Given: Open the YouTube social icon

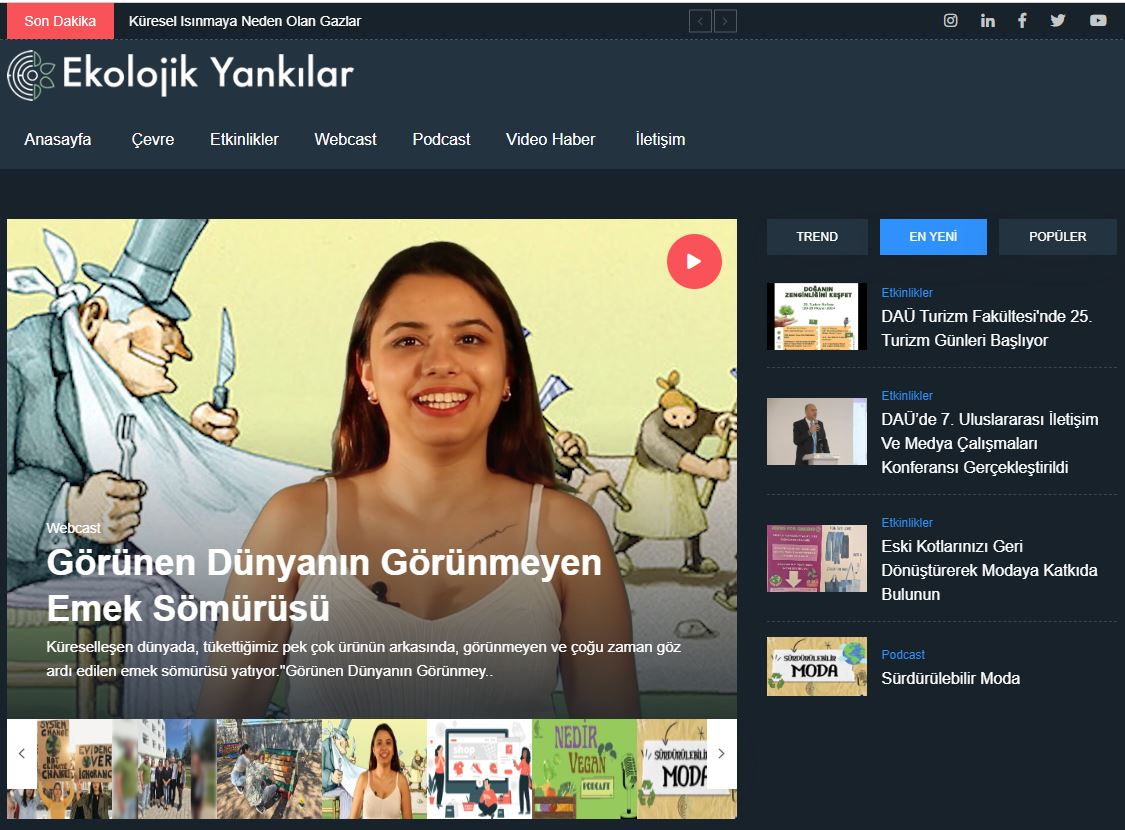Looking at the screenshot, I should pos(1098,21).
